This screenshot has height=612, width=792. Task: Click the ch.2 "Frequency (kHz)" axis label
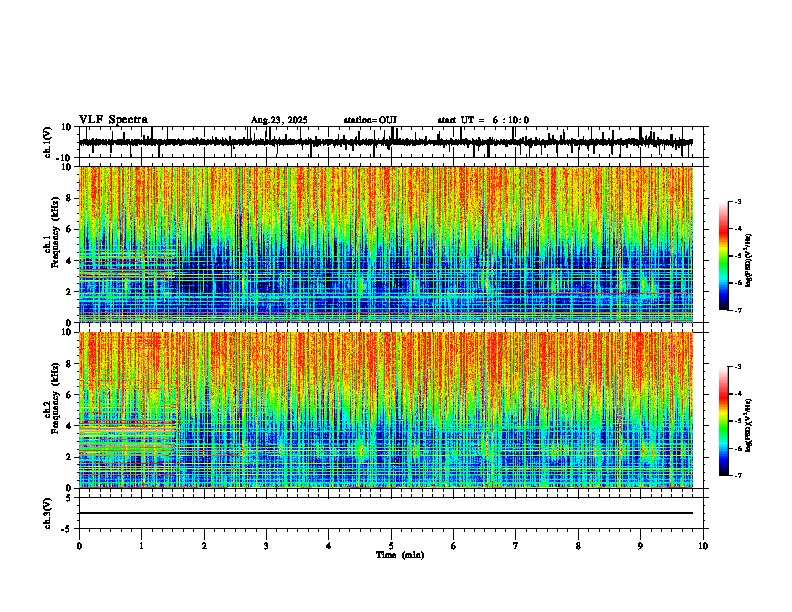coord(56,398)
